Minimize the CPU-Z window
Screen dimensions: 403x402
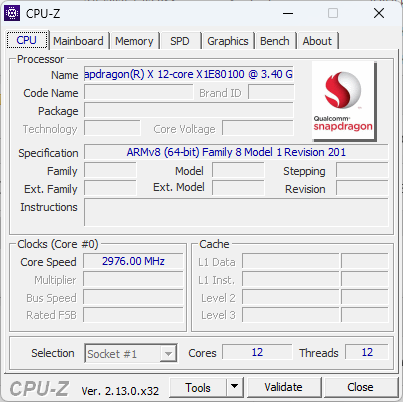pyautogui.click(x=288, y=13)
